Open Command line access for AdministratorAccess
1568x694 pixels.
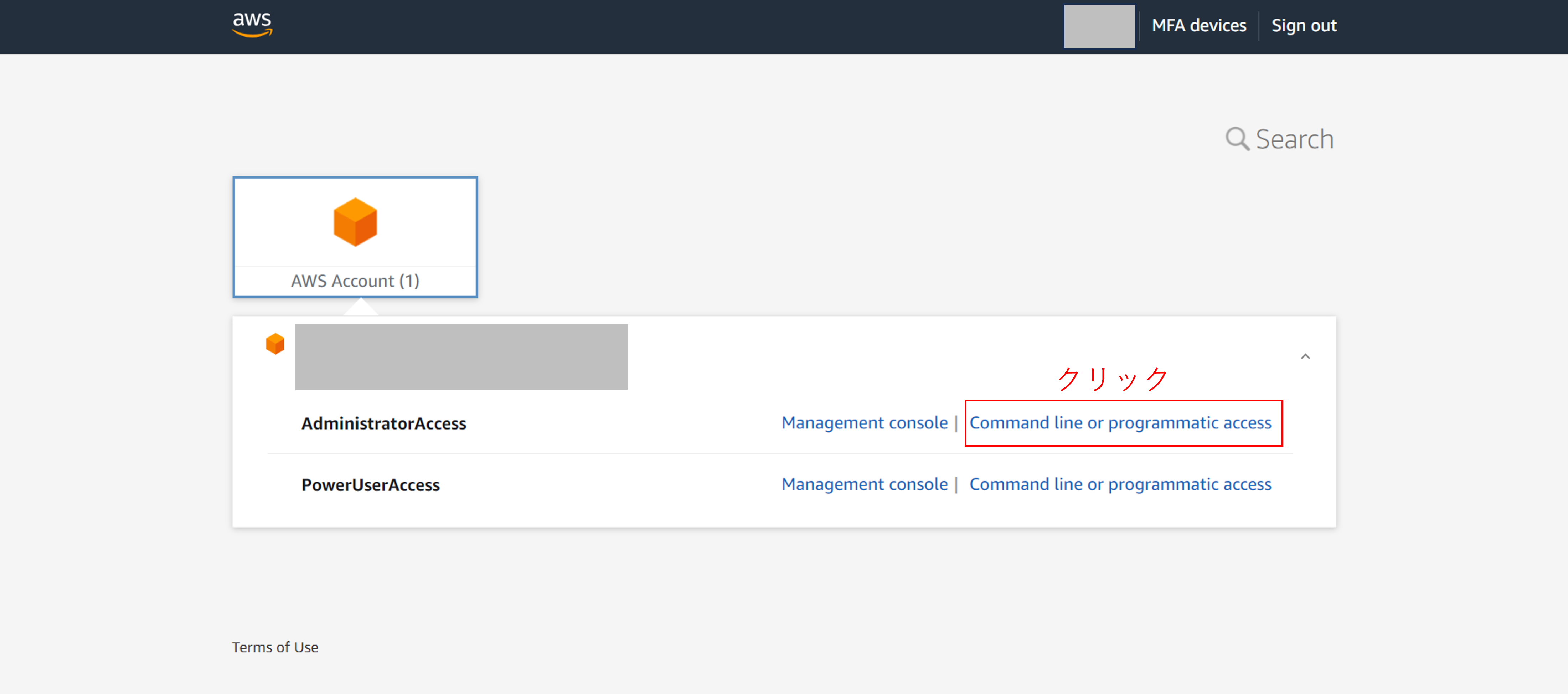[x=1120, y=422]
